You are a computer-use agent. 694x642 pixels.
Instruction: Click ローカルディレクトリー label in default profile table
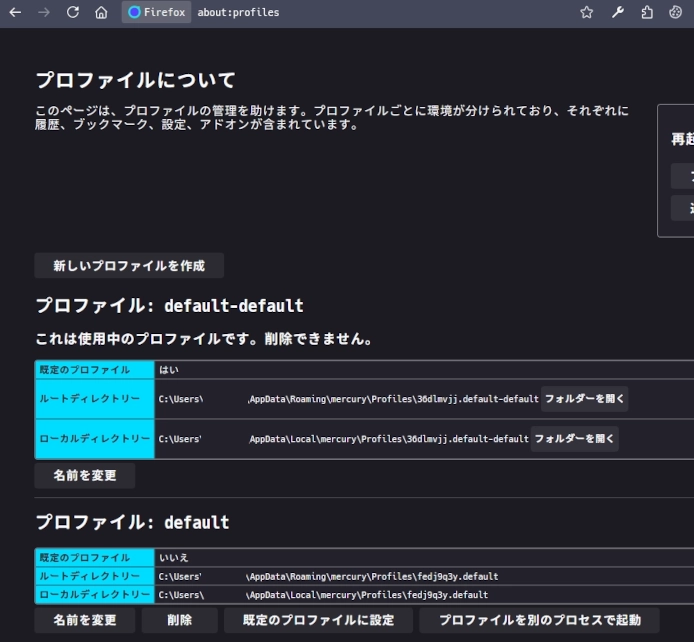(x=95, y=595)
